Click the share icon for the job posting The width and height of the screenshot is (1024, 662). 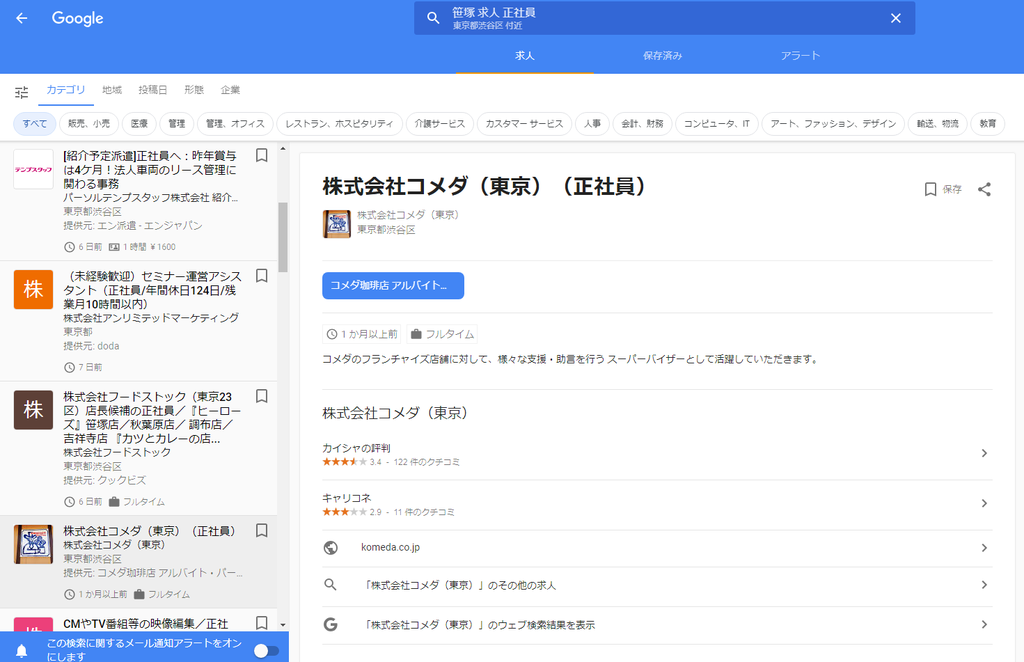pos(986,188)
